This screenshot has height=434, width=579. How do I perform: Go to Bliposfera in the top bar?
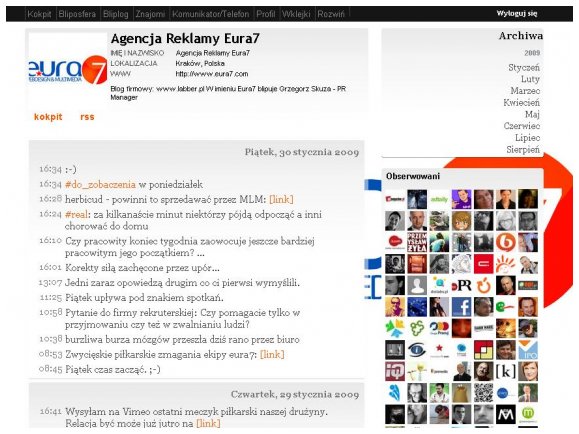(77, 14)
